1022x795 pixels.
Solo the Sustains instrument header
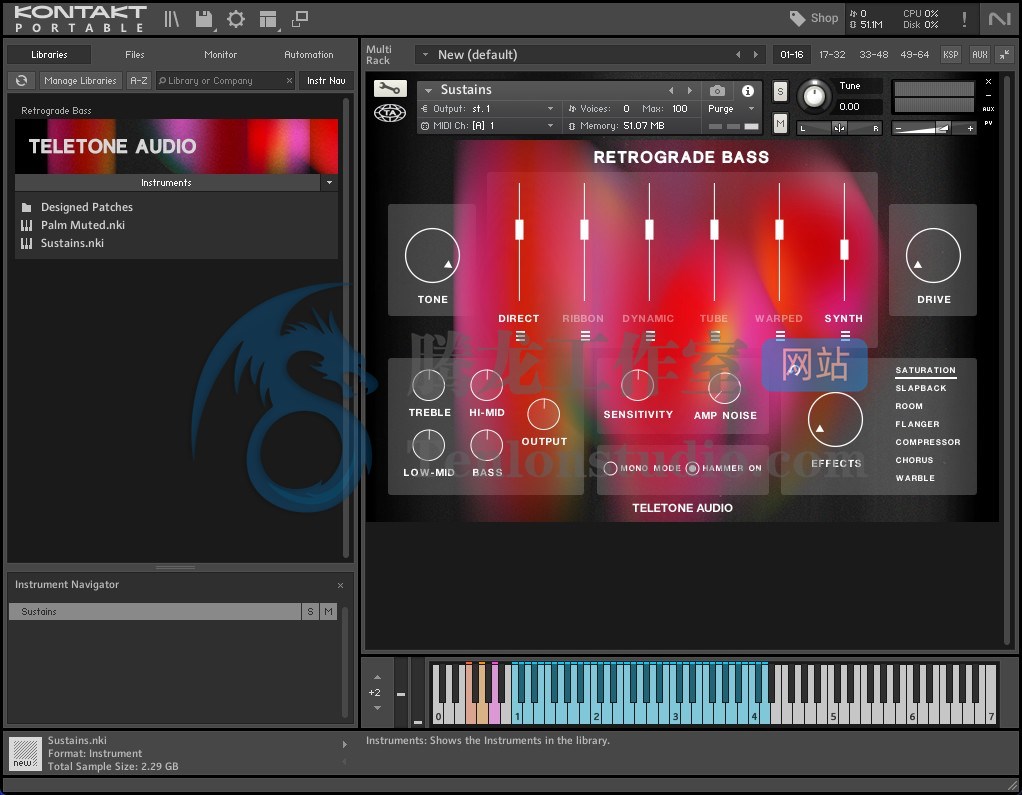click(x=780, y=92)
